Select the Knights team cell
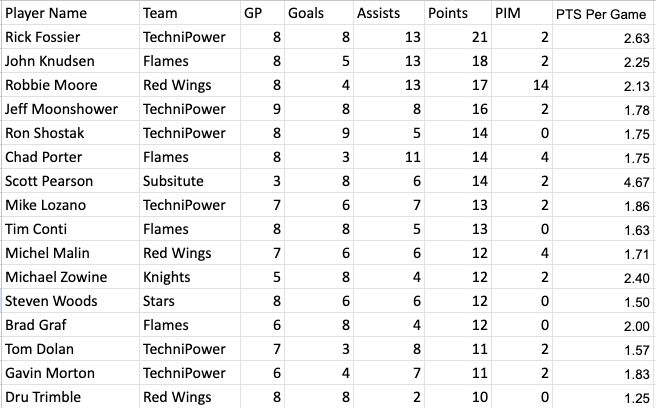 pyautogui.click(x=190, y=277)
